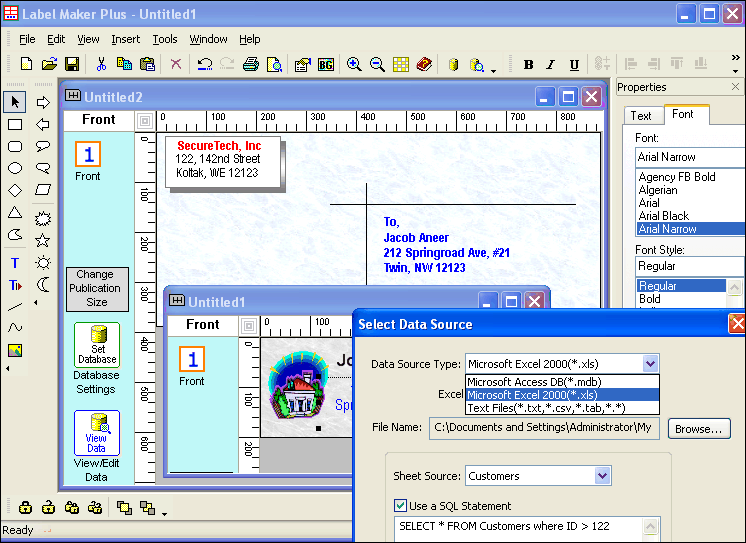Open View/Edit Data icon

point(97,433)
